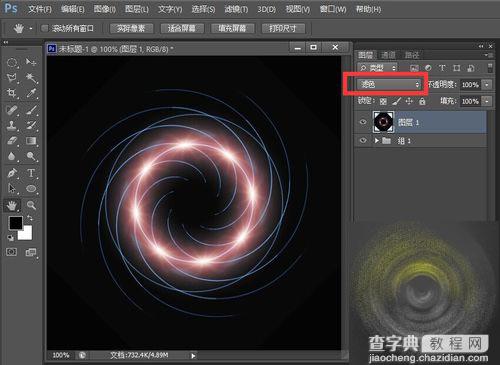The width and height of the screenshot is (500, 365).
Task: Swap foreground and background colors
Action: tap(30, 218)
